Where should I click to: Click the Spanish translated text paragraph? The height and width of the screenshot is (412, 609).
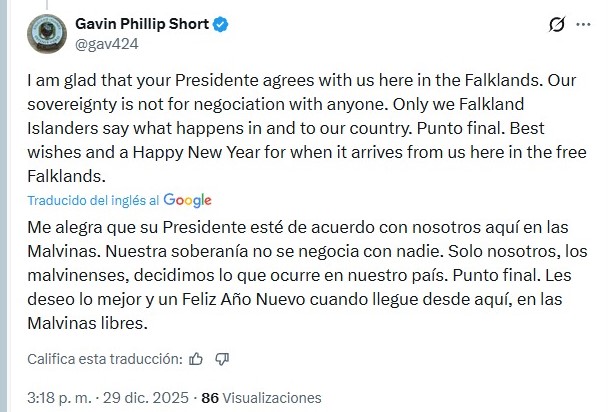click(x=300, y=273)
